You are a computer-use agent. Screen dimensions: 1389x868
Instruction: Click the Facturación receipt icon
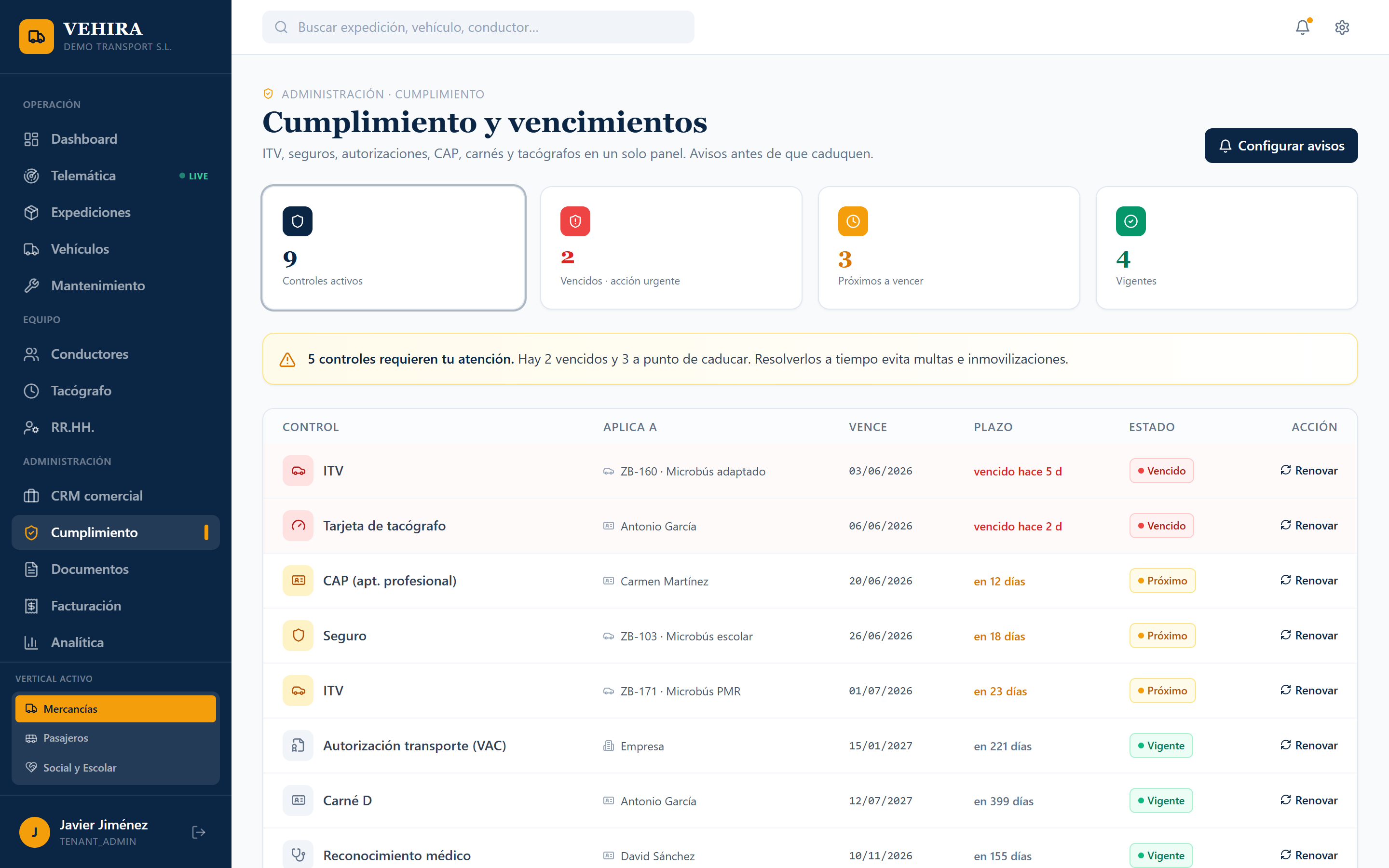(31, 606)
